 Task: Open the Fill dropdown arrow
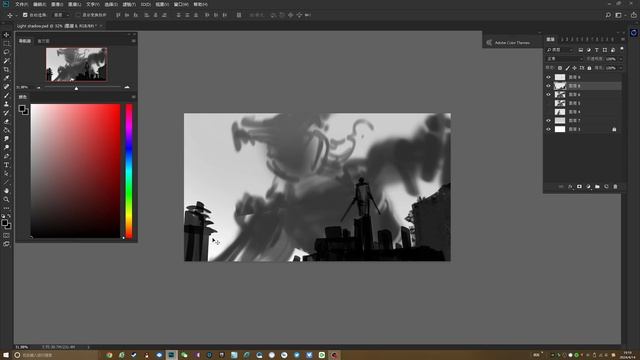point(621,68)
